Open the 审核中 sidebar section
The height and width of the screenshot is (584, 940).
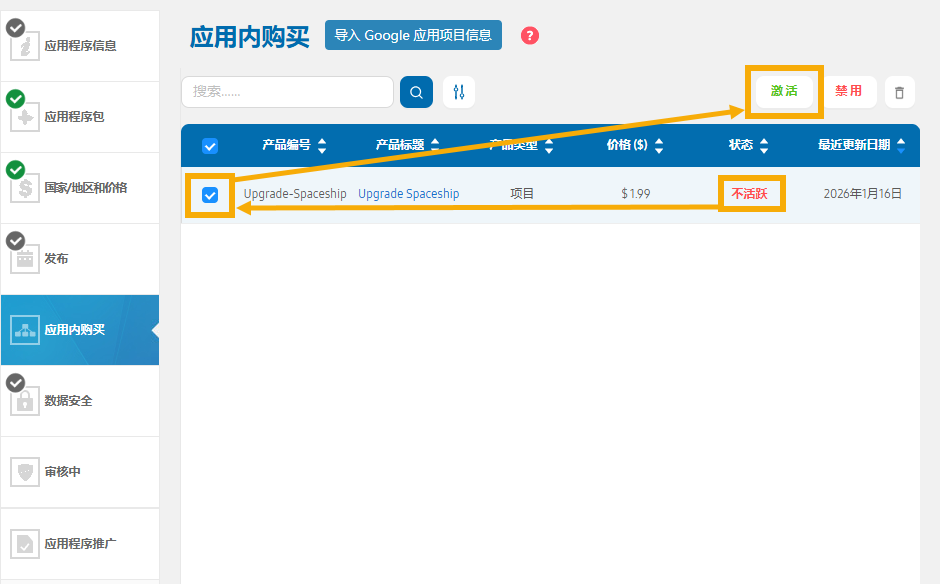point(62,471)
